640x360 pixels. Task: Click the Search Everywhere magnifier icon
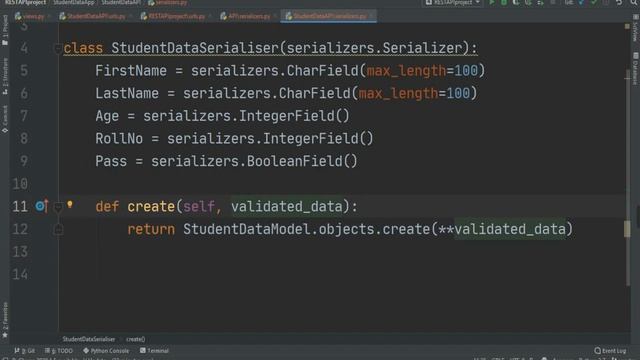pyautogui.click(x=634, y=2)
